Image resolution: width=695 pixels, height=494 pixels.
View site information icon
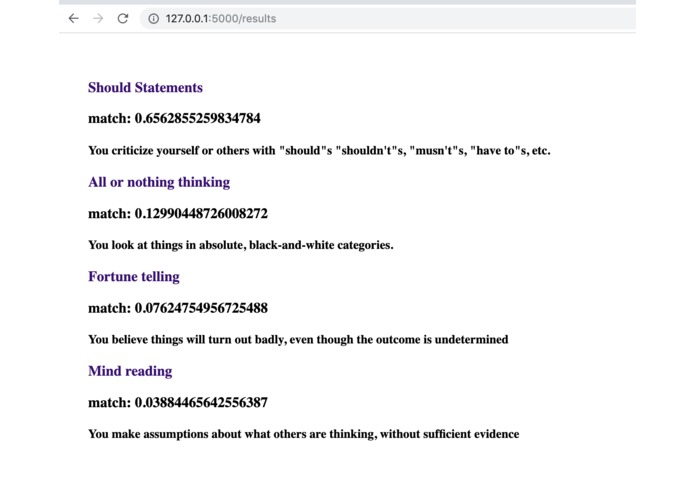153,19
